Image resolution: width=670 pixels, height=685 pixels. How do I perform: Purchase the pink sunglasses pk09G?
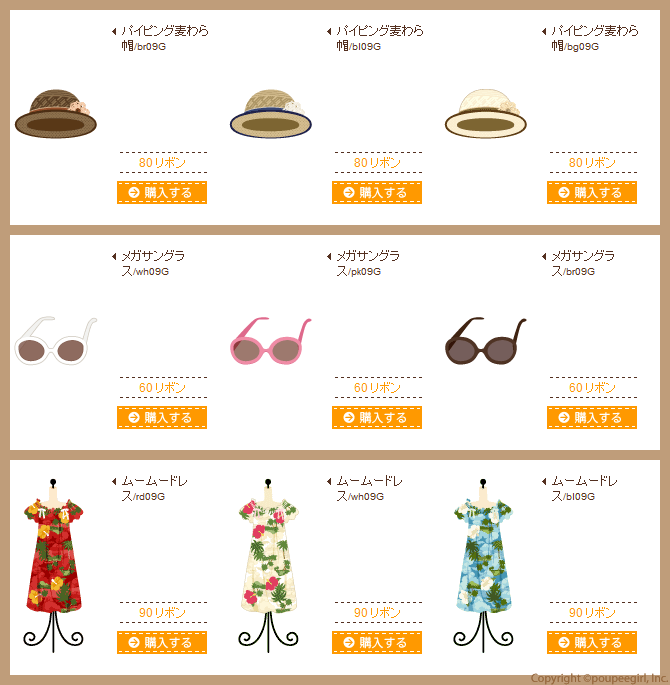coord(376,417)
